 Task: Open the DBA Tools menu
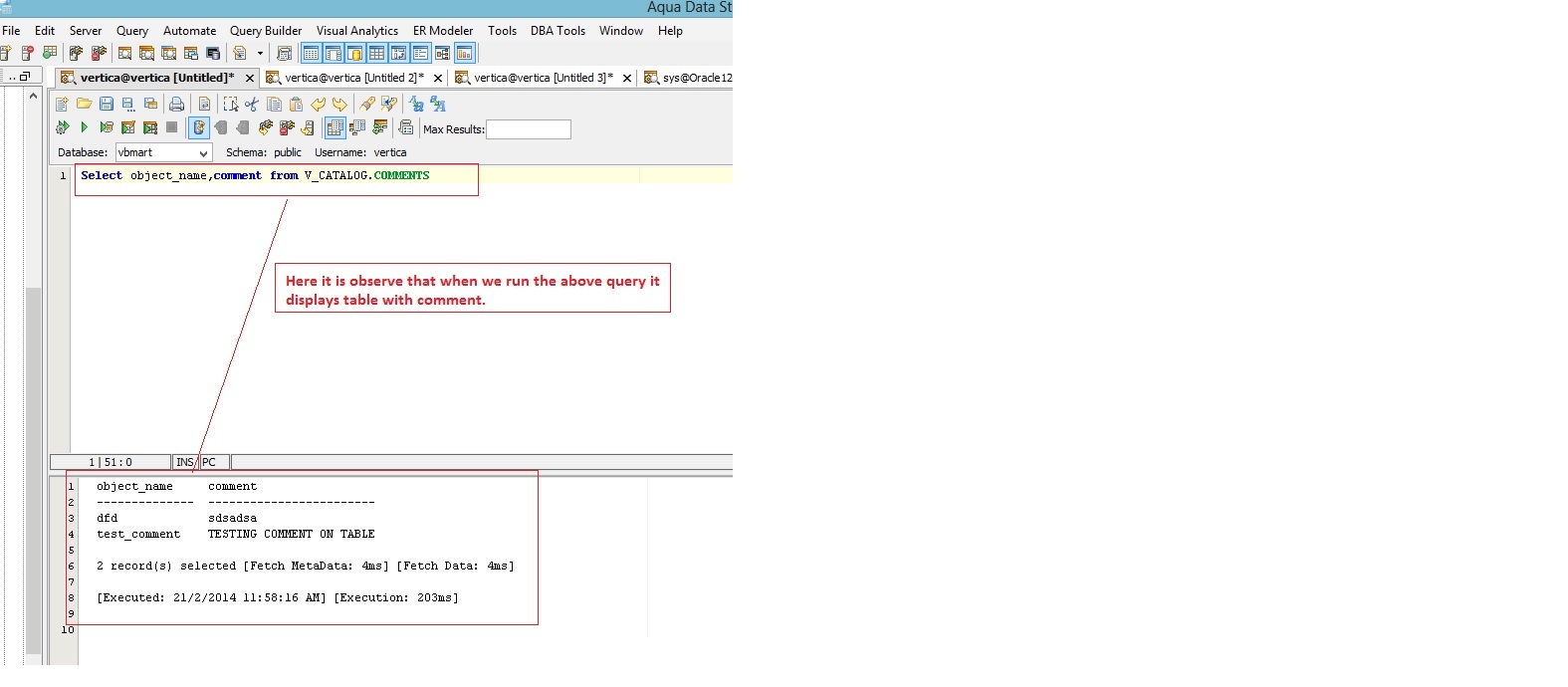[x=558, y=31]
